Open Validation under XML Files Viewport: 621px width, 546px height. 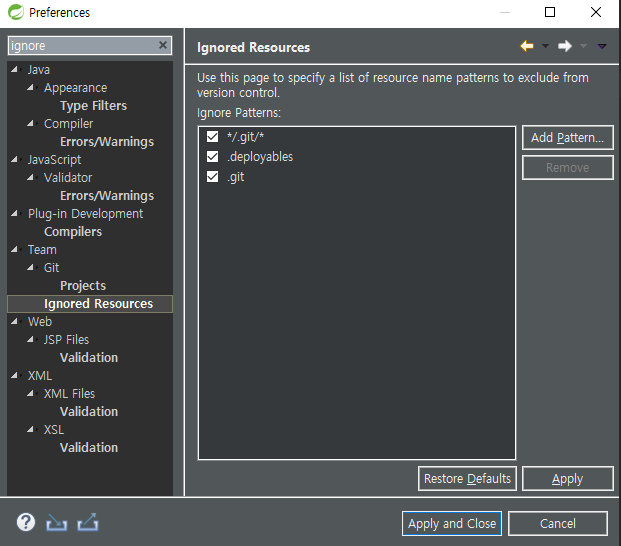coord(89,411)
